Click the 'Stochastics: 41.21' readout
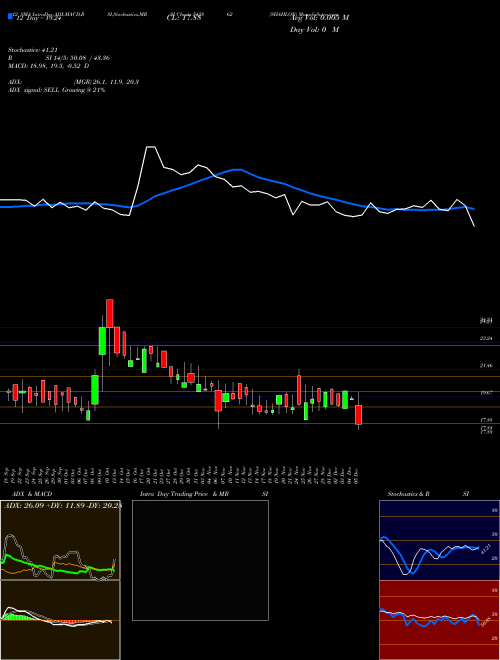This screenshot has height=660, width=500. click(32, 50)
